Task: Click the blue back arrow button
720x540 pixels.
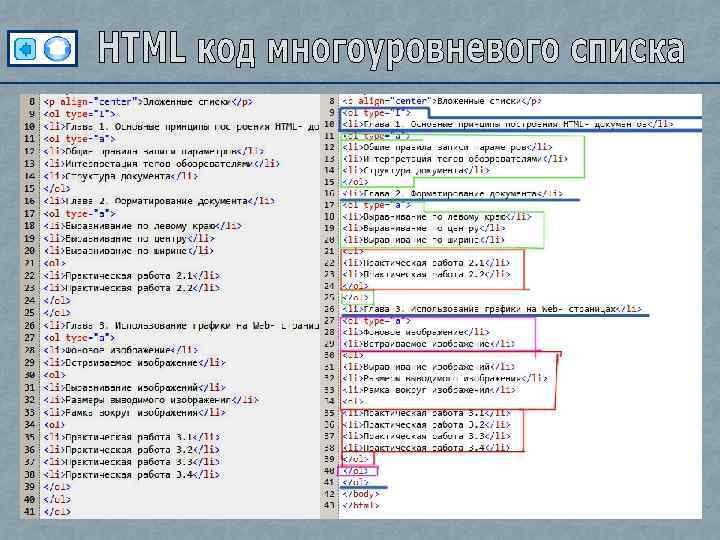Action: [x=25, y=48]
